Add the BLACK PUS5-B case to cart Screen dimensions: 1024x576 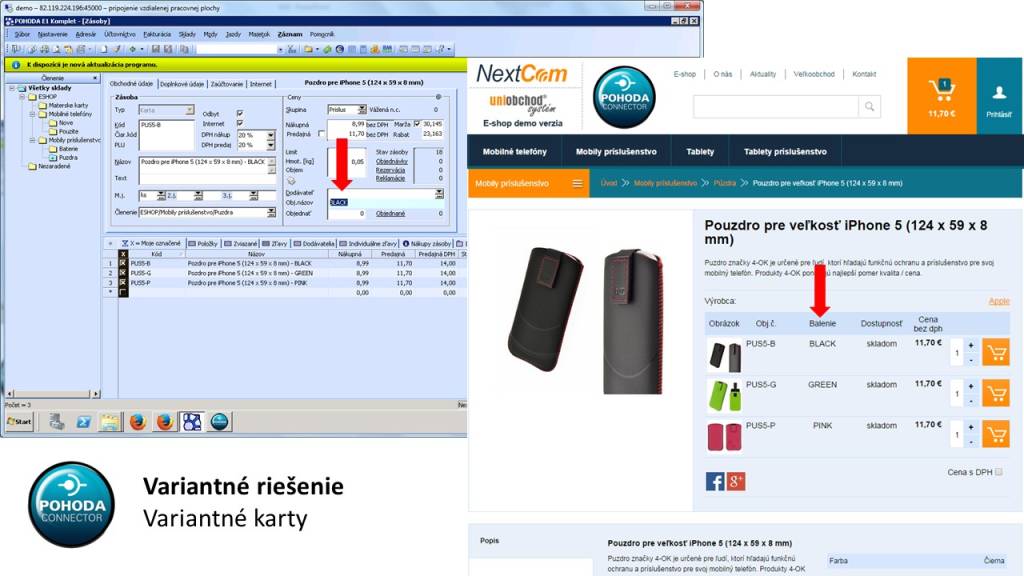(996, 353)
